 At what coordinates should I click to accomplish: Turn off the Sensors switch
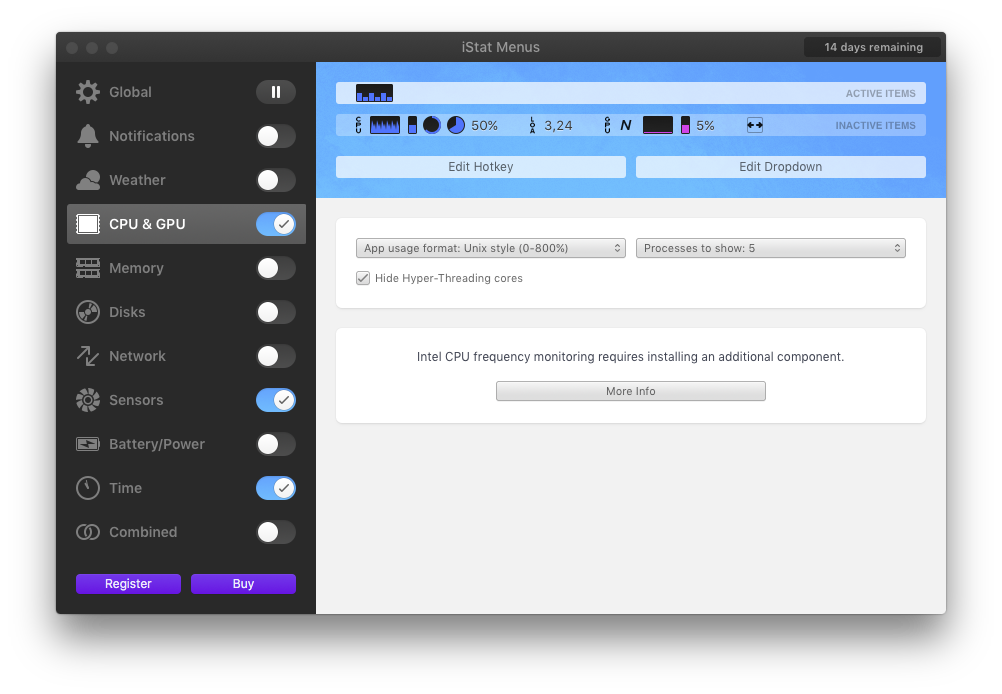point(276,400)
